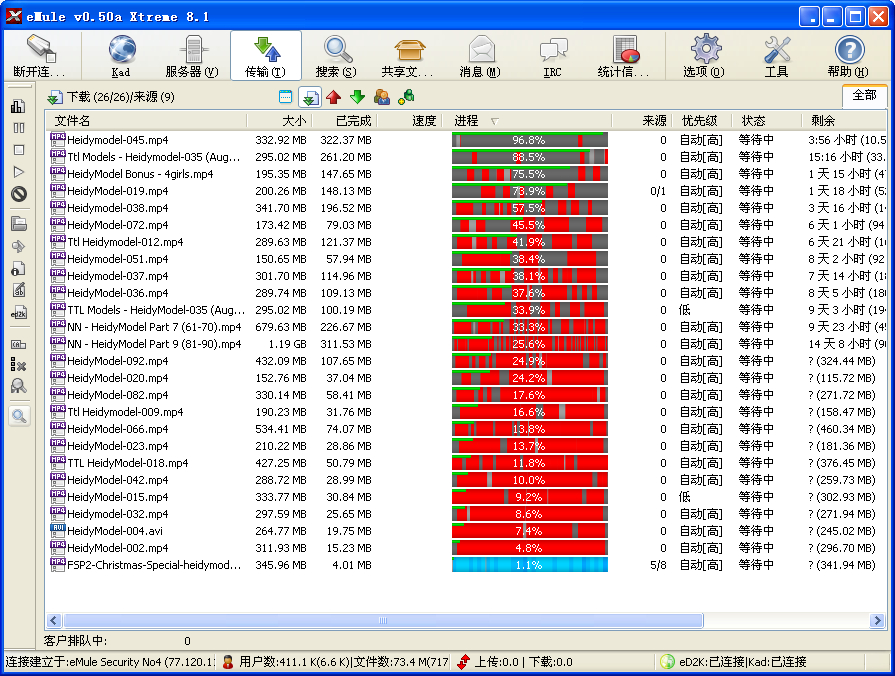
Task: Open the Shared Files (共享文) page
Action: [x=408, y=56]
